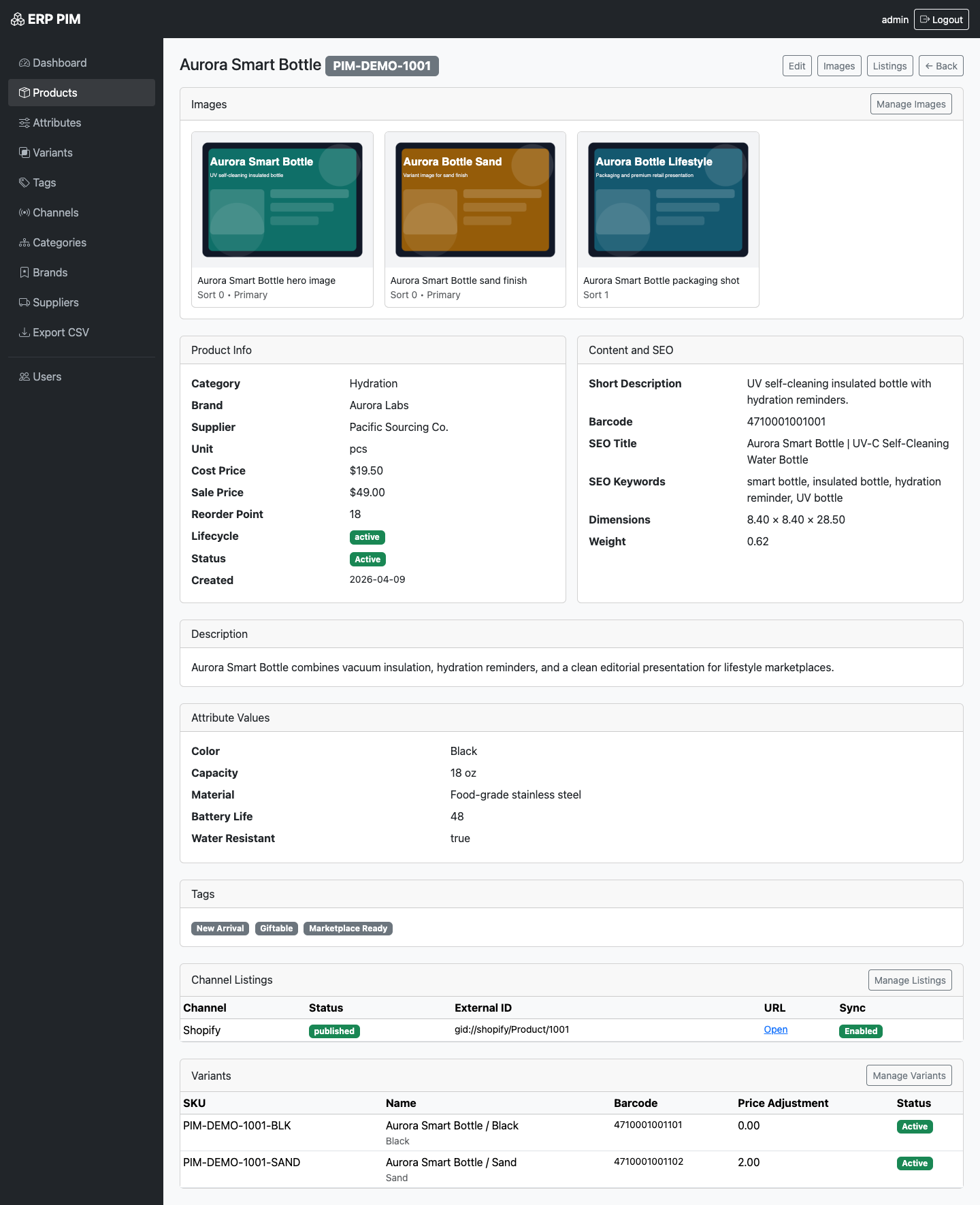Click the Variants icon in sidebar
980x1205 pixels.
24,152
